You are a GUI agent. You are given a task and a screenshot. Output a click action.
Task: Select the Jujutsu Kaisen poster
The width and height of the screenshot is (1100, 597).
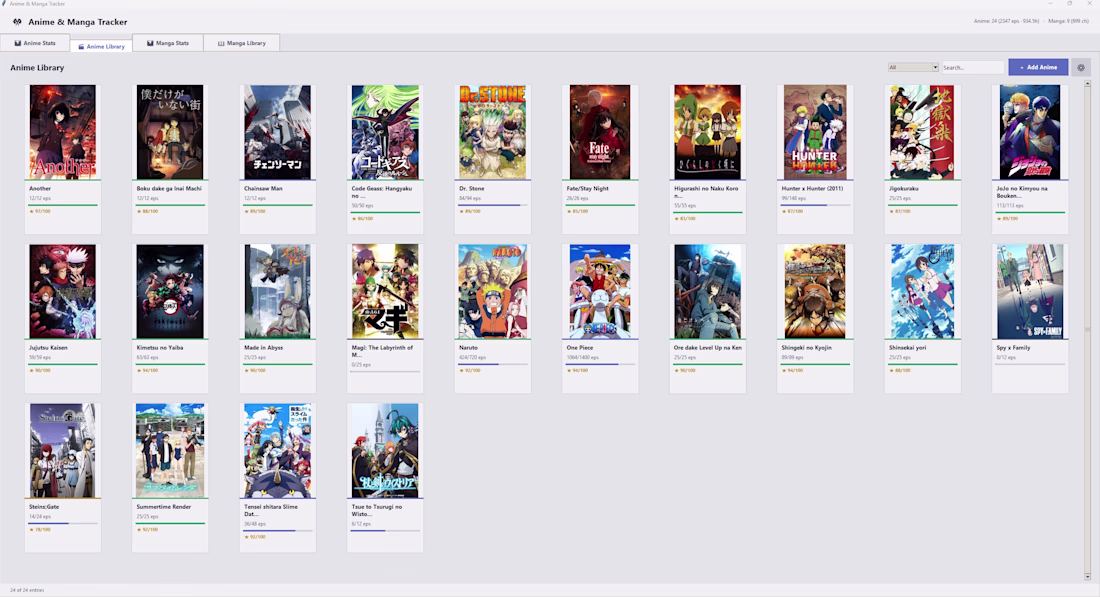62,291
